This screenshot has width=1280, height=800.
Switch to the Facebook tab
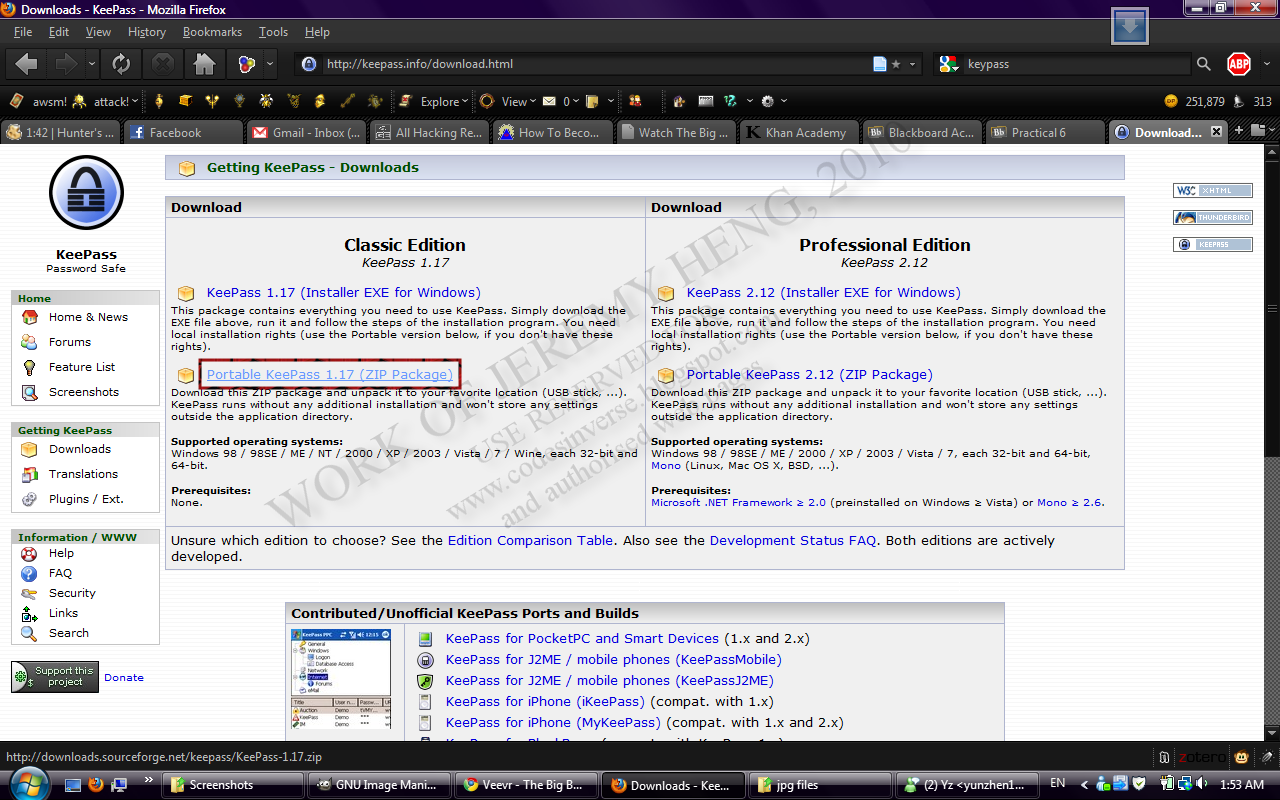click(x=184, y=132)
